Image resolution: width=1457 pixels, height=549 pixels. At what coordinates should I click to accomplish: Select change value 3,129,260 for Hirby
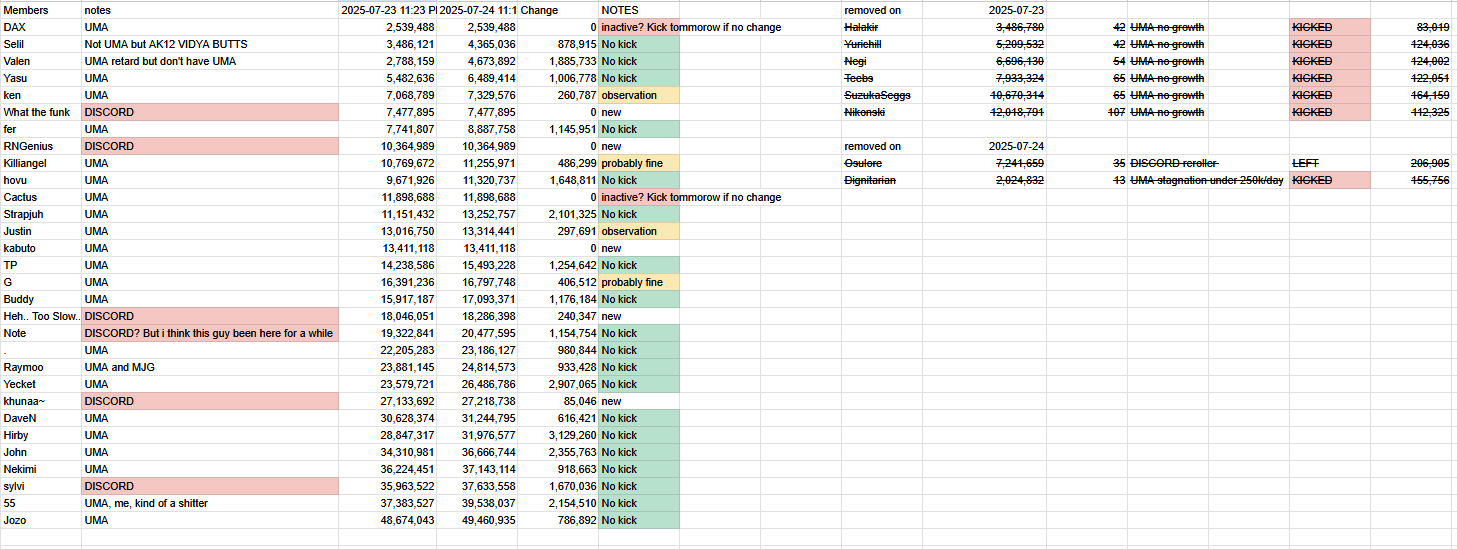(x=558, y=435)
